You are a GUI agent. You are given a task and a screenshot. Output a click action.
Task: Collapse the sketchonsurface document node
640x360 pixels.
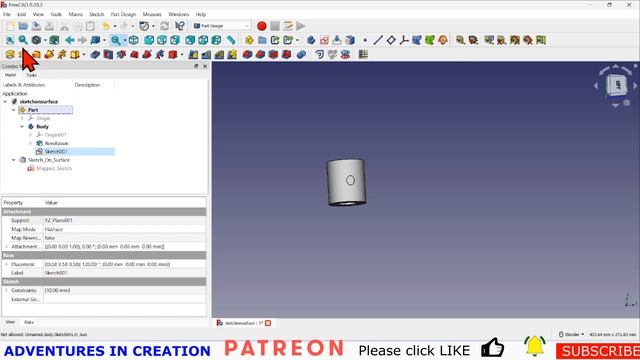5,102
